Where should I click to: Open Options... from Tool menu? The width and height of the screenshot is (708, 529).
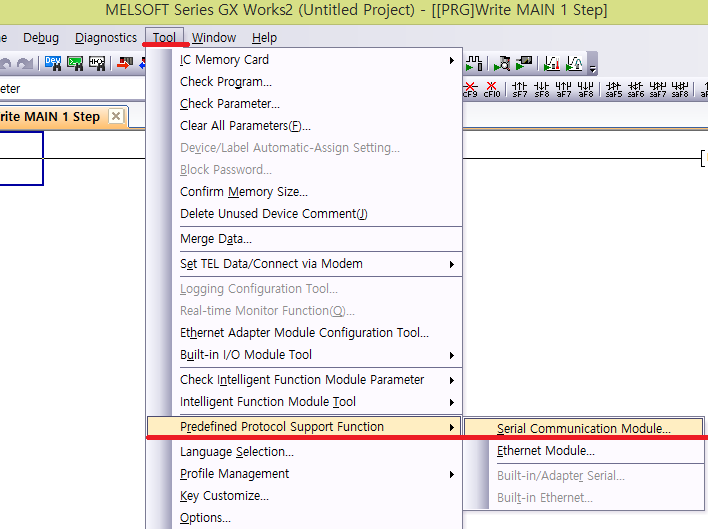pos(317,518)
